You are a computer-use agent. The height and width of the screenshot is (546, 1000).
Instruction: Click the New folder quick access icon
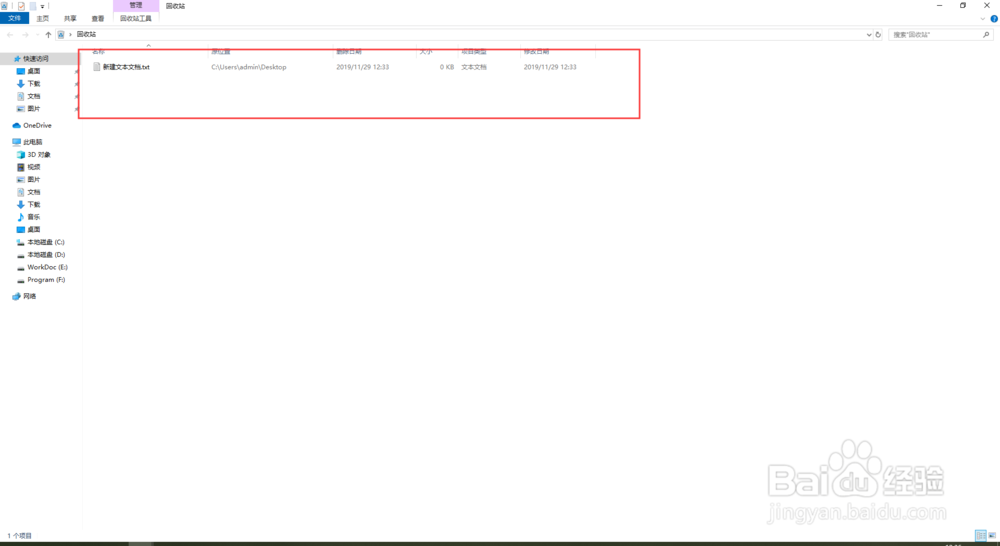(33, 6)
